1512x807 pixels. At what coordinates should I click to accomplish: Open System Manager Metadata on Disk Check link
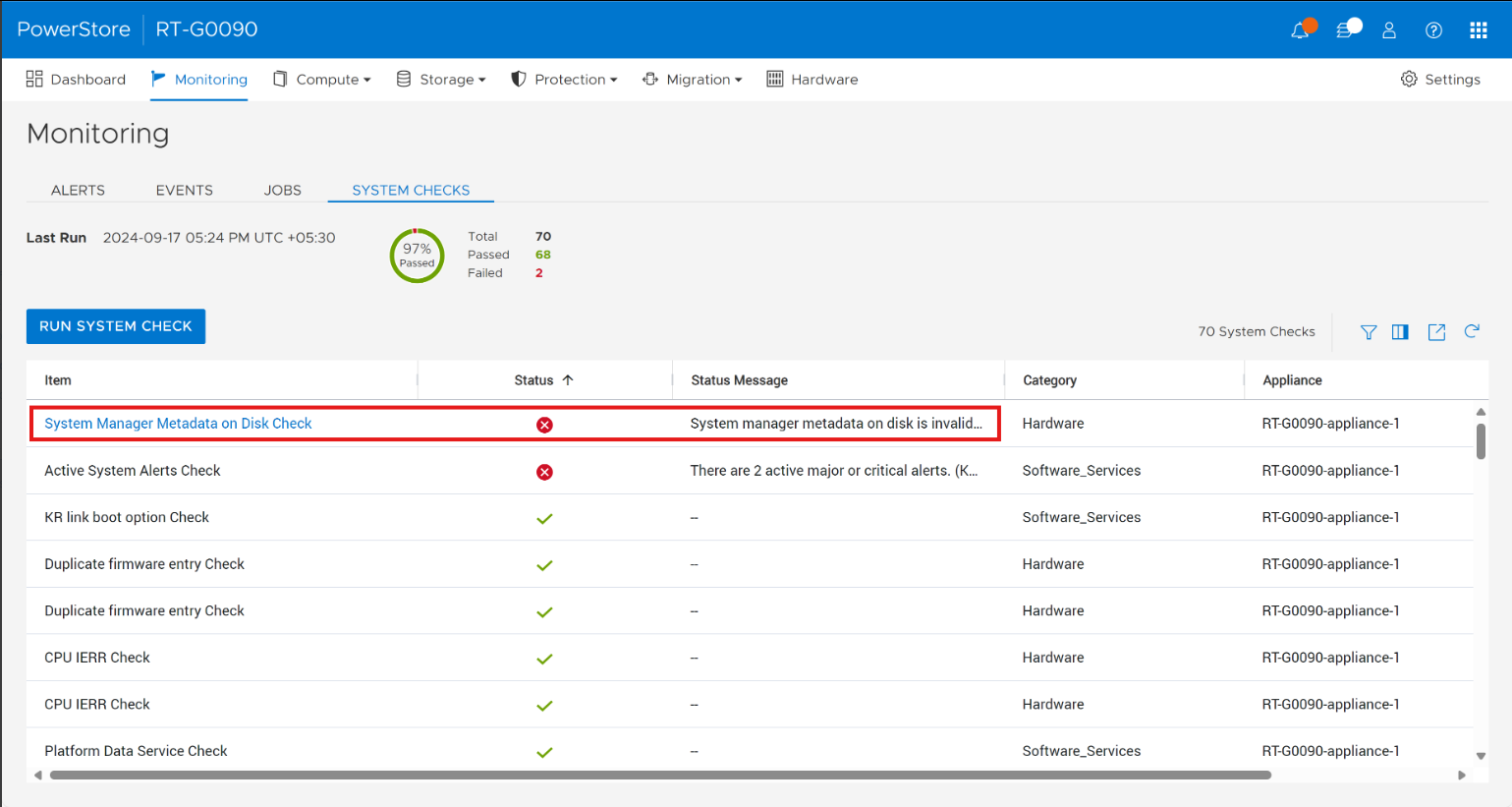click(x=178, y=424)
